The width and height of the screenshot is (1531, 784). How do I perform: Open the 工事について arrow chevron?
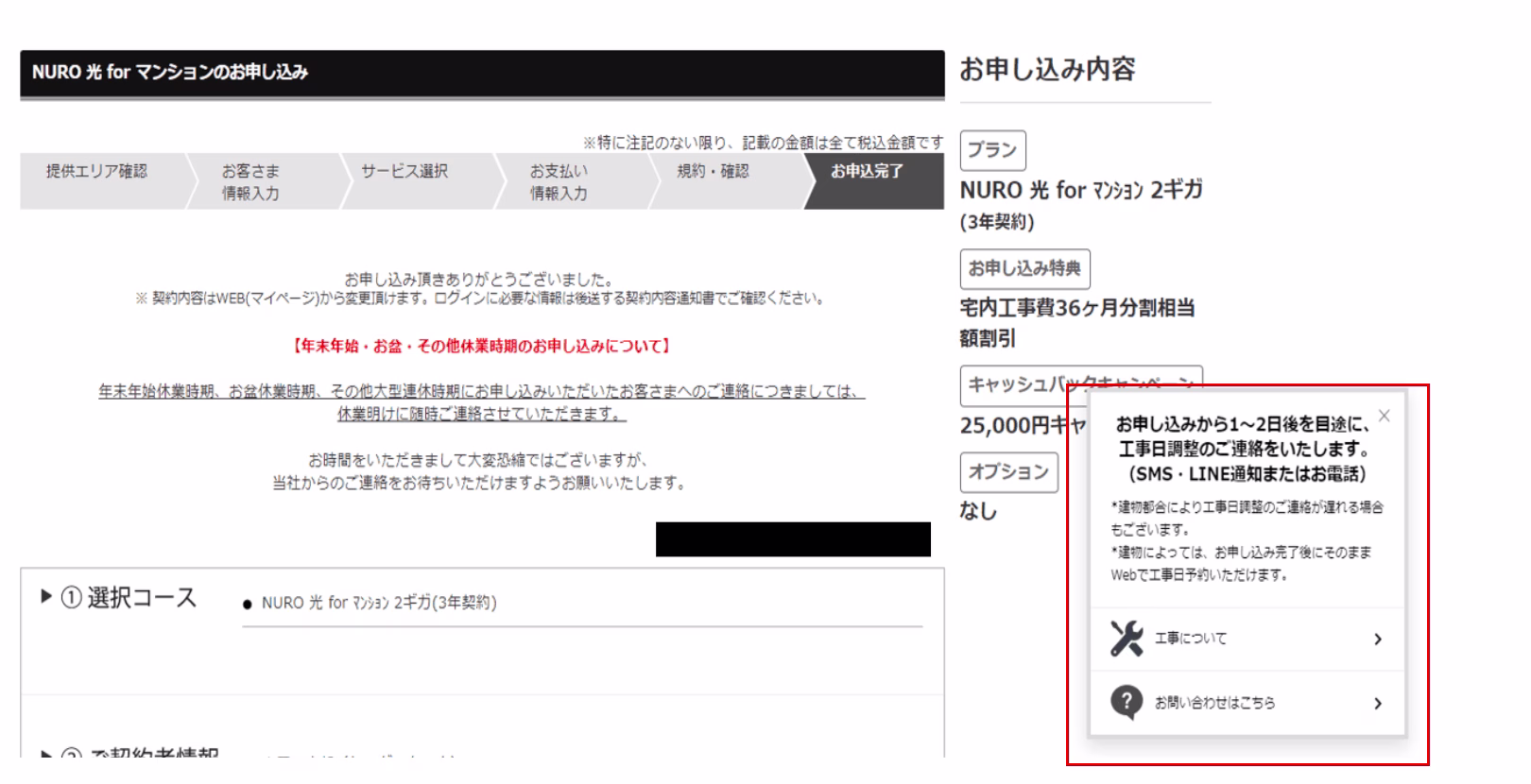1378,639
